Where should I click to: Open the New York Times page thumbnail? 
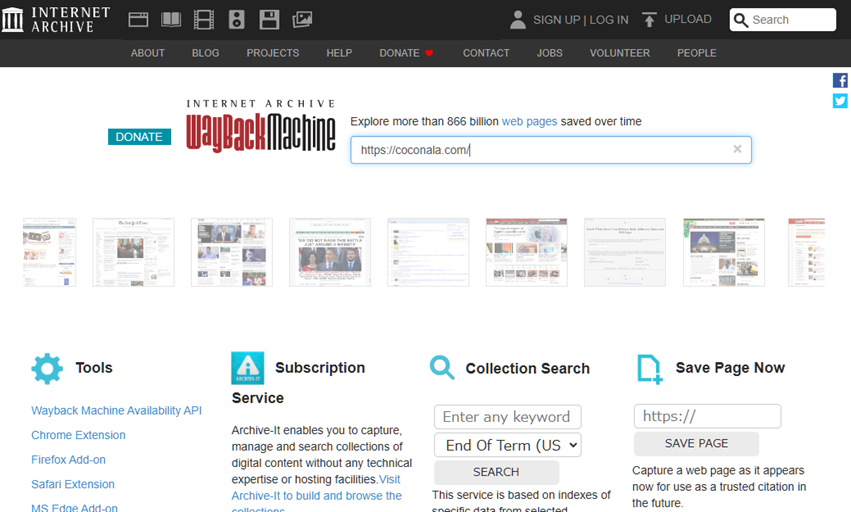[x=134, y=252]
